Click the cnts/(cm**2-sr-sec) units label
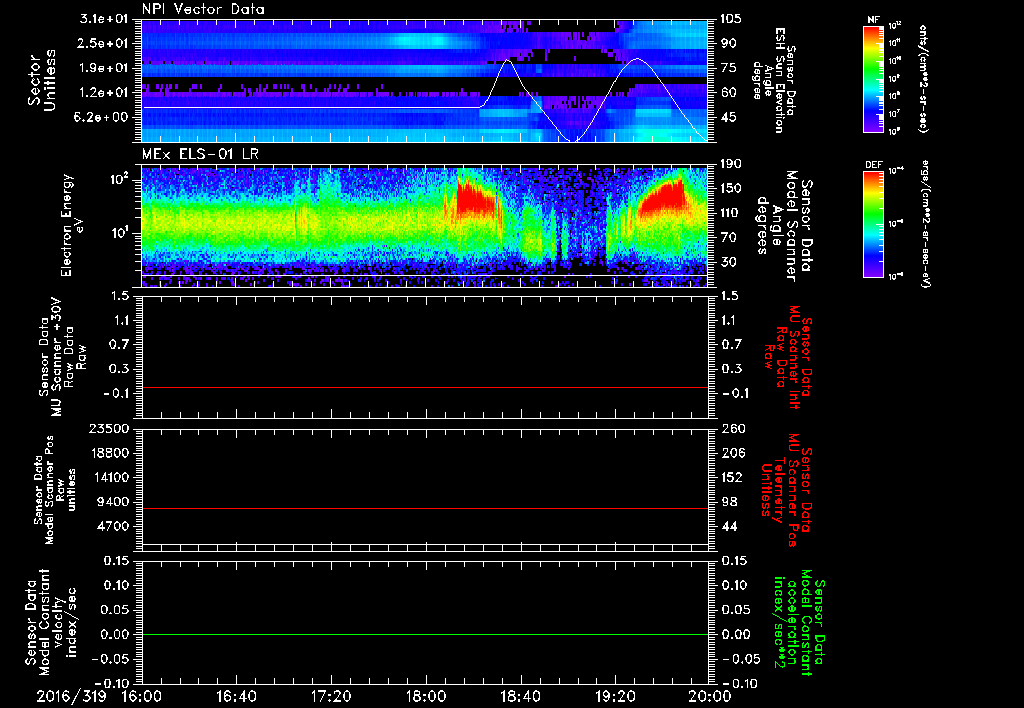The height and width of the screenshot is (708, 1024). (x=923, y=78)
